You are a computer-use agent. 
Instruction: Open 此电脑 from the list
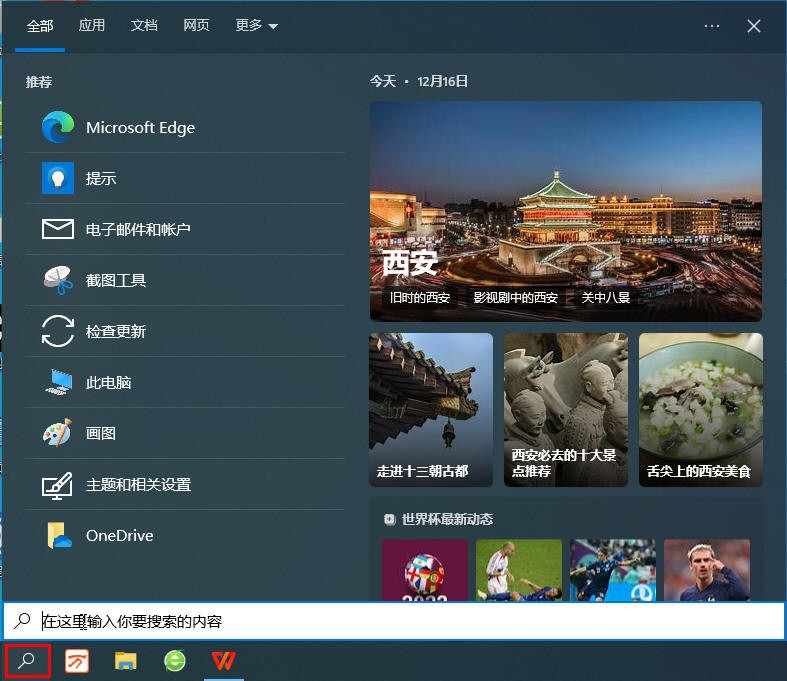pyautogui.click(x=108, y=383)
